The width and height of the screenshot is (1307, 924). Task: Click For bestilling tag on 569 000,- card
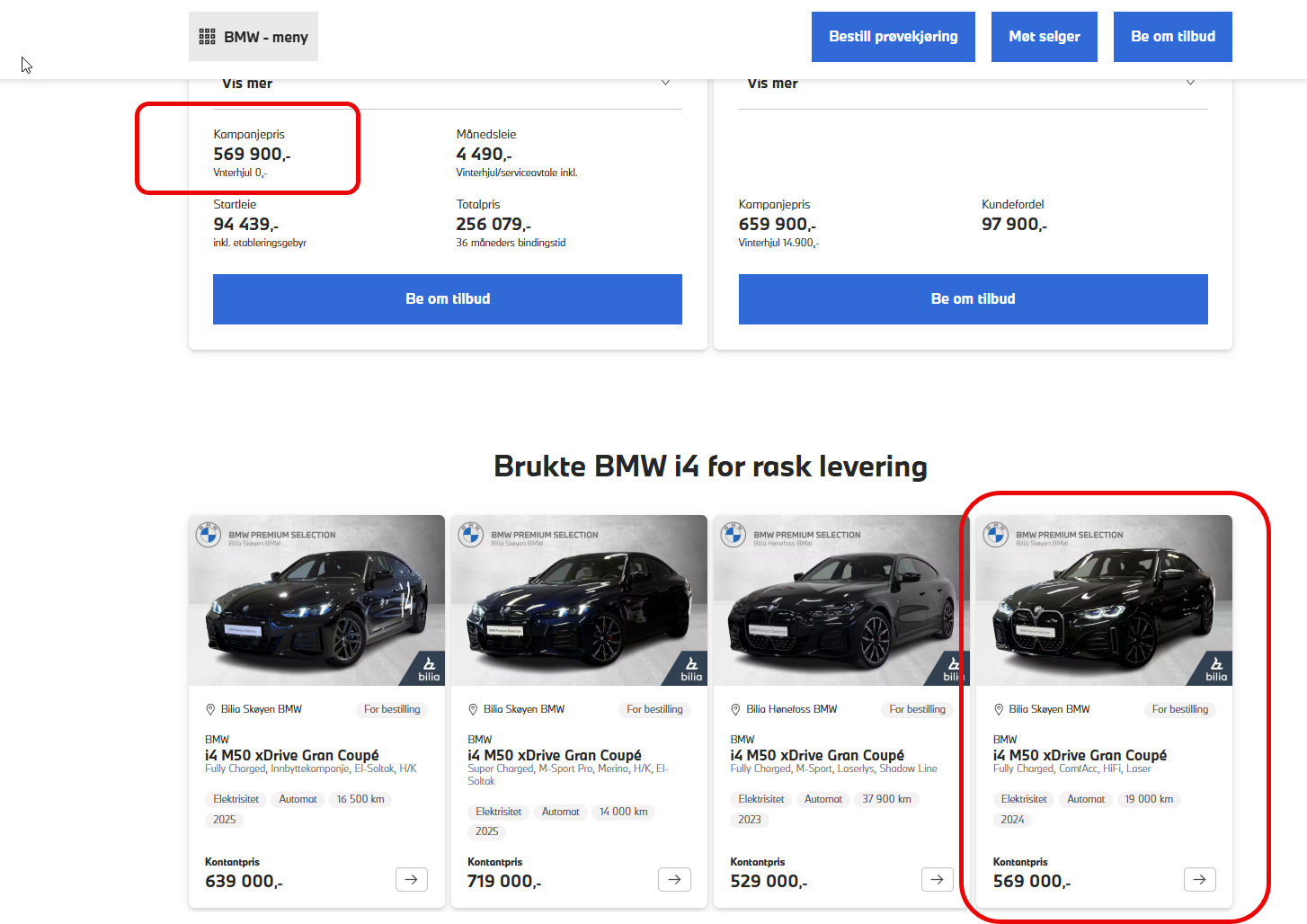(x=1180, y=709)
